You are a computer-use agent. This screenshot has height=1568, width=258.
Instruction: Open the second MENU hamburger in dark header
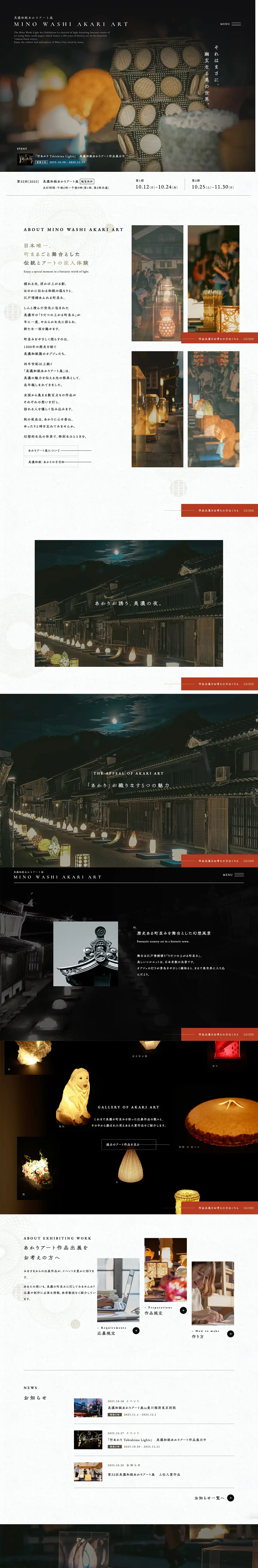(232, 875)
